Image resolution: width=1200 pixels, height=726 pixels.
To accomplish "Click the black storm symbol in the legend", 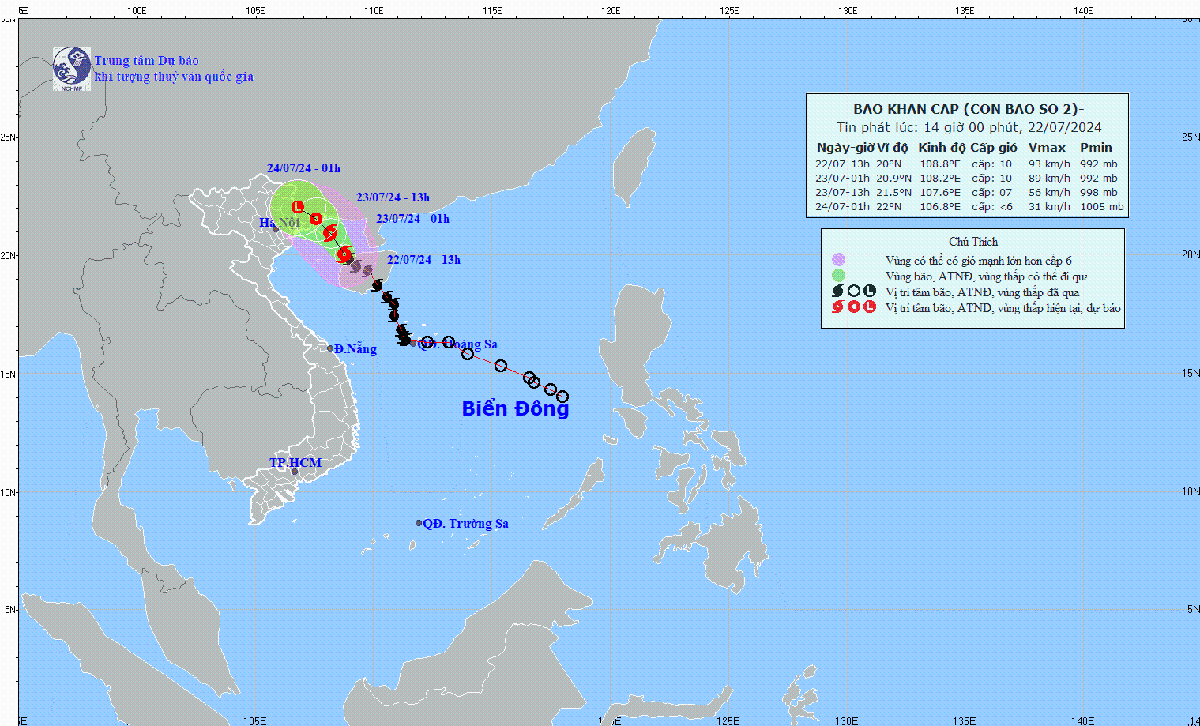I will 838,291.
